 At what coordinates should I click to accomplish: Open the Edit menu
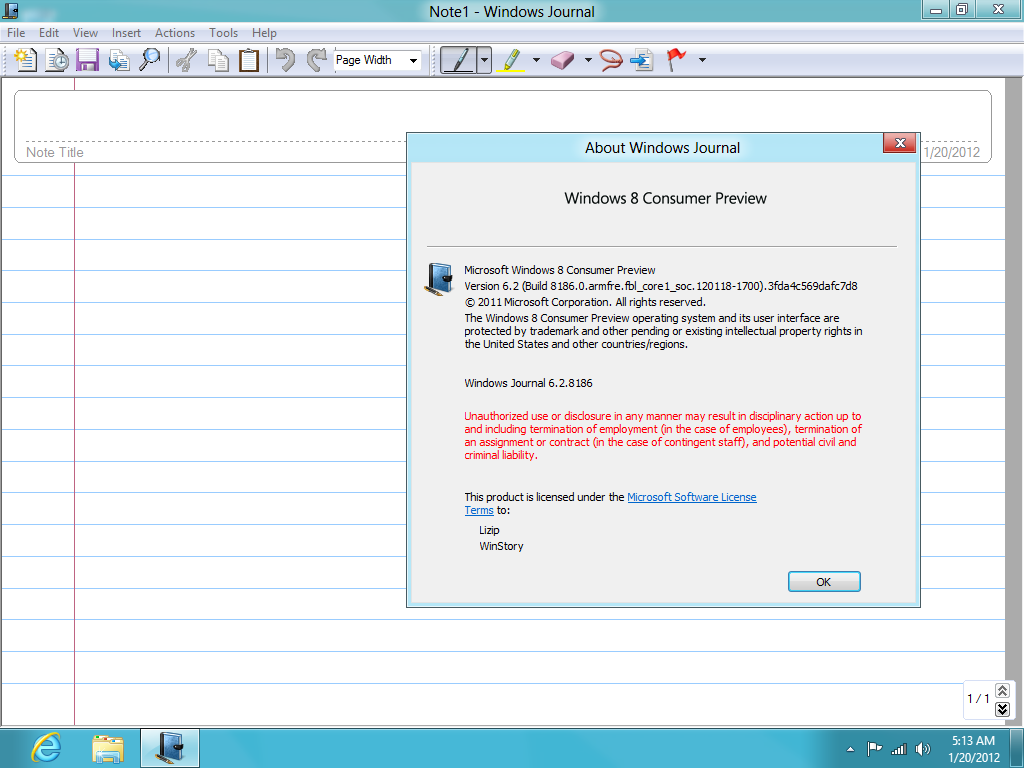pyautogui.click(x=48, y=33)
